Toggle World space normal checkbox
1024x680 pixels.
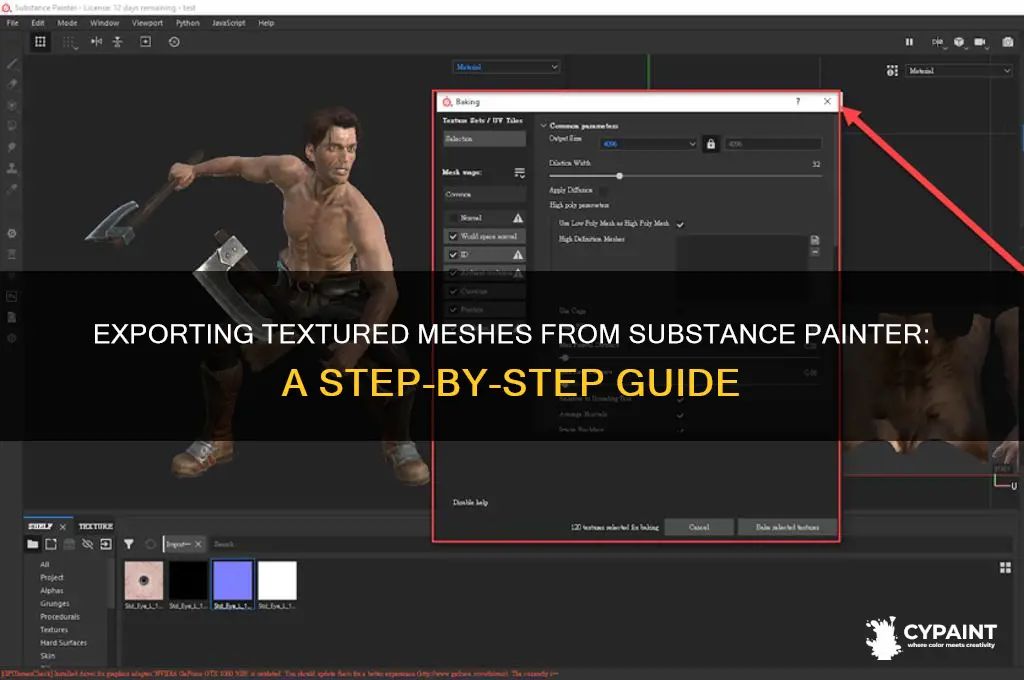pyautogui.click(x=453, y=236)
